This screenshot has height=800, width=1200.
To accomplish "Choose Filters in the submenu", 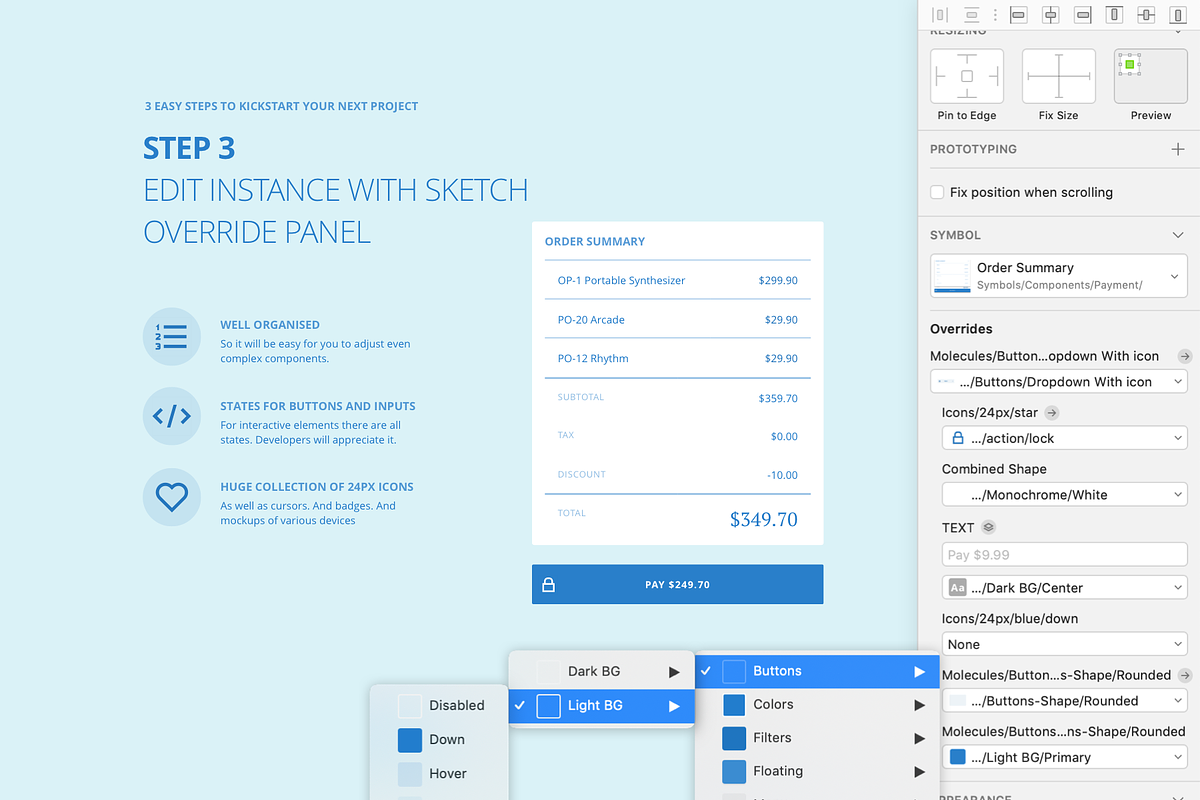I will point(817,737).
